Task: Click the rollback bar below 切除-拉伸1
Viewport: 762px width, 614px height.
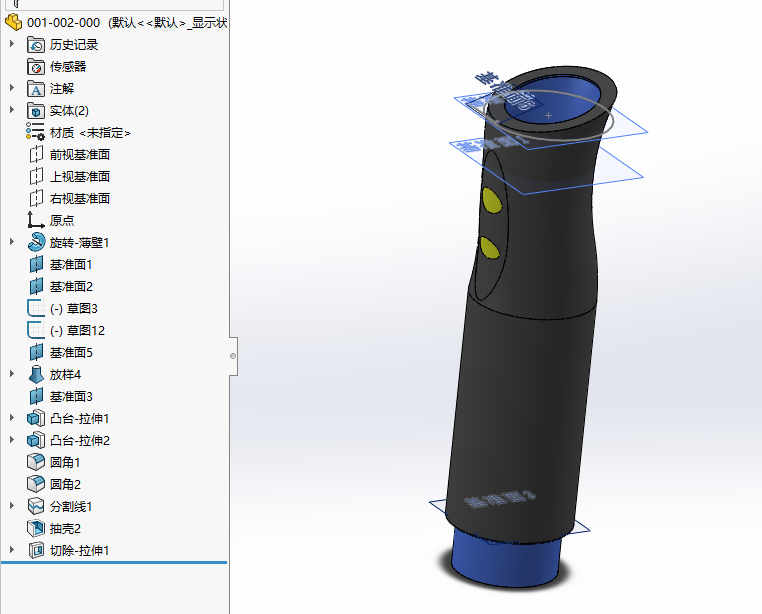Action: pos(114,562)
